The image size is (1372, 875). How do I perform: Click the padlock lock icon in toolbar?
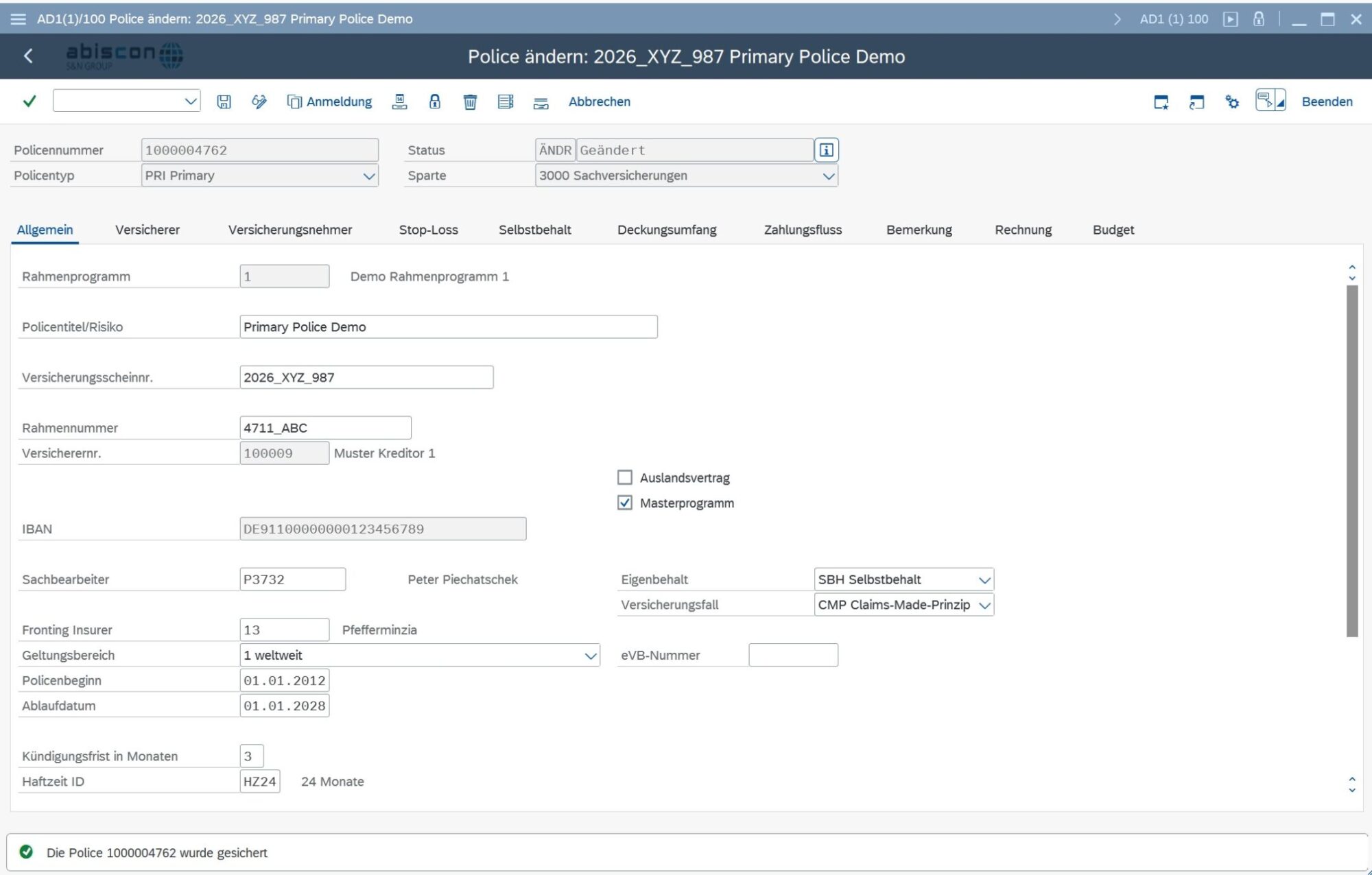point(434,101)
